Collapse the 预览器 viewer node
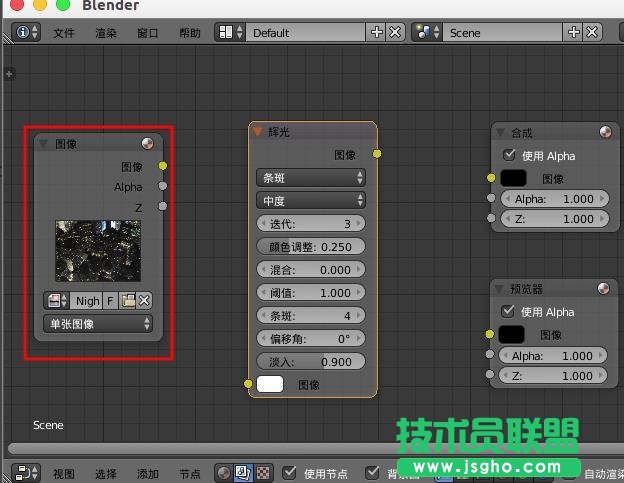Screen dimensions: 624x483 [499, 289]
